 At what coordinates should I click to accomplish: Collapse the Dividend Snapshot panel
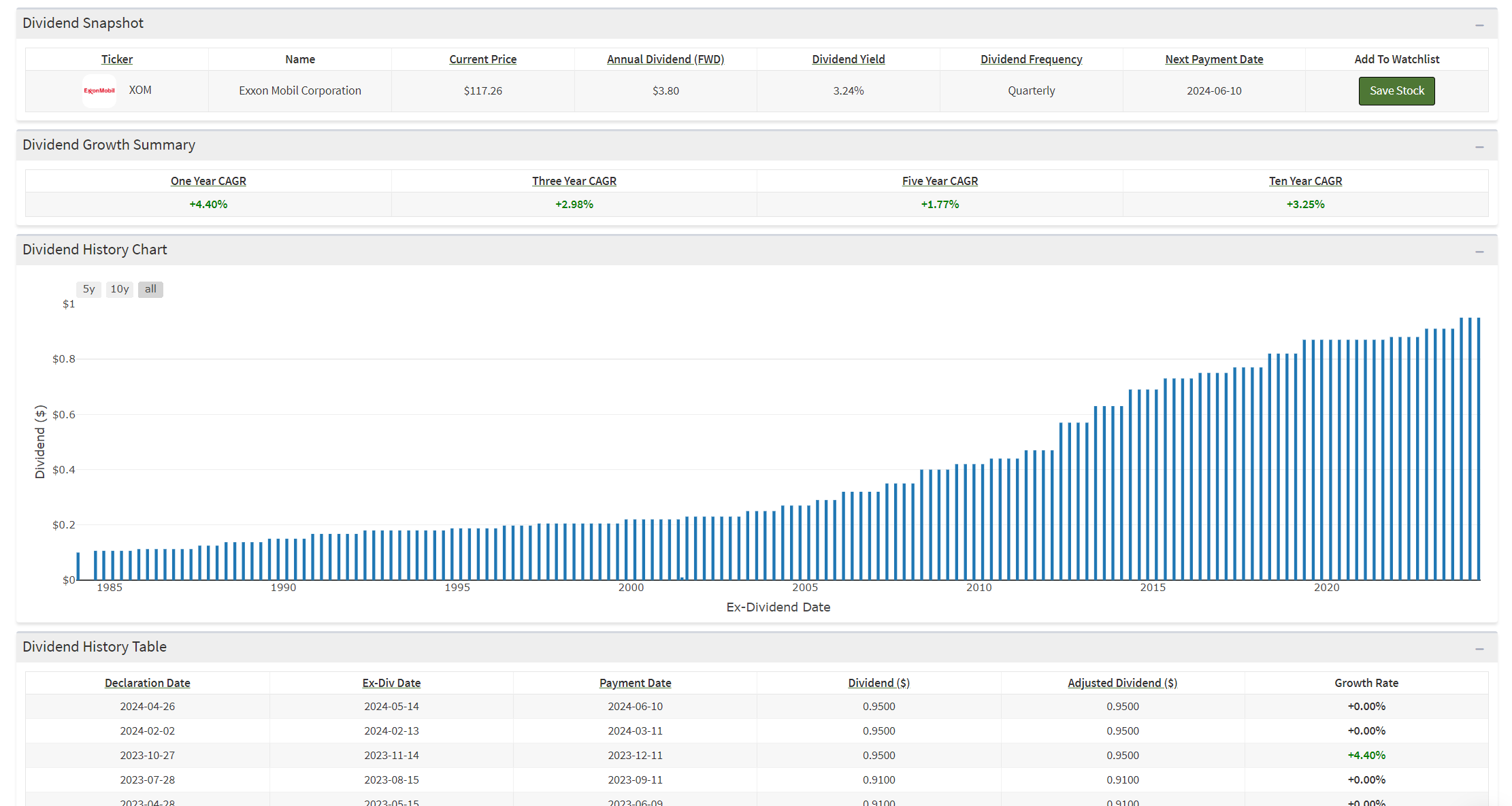coord(1479,25)
